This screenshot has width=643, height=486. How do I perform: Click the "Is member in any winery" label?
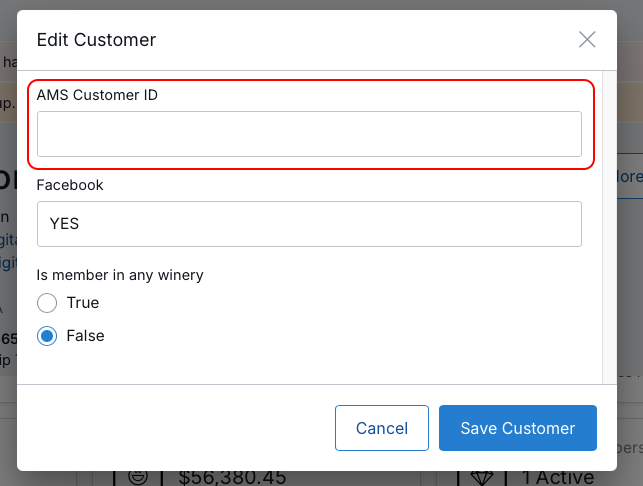[120, 275]
